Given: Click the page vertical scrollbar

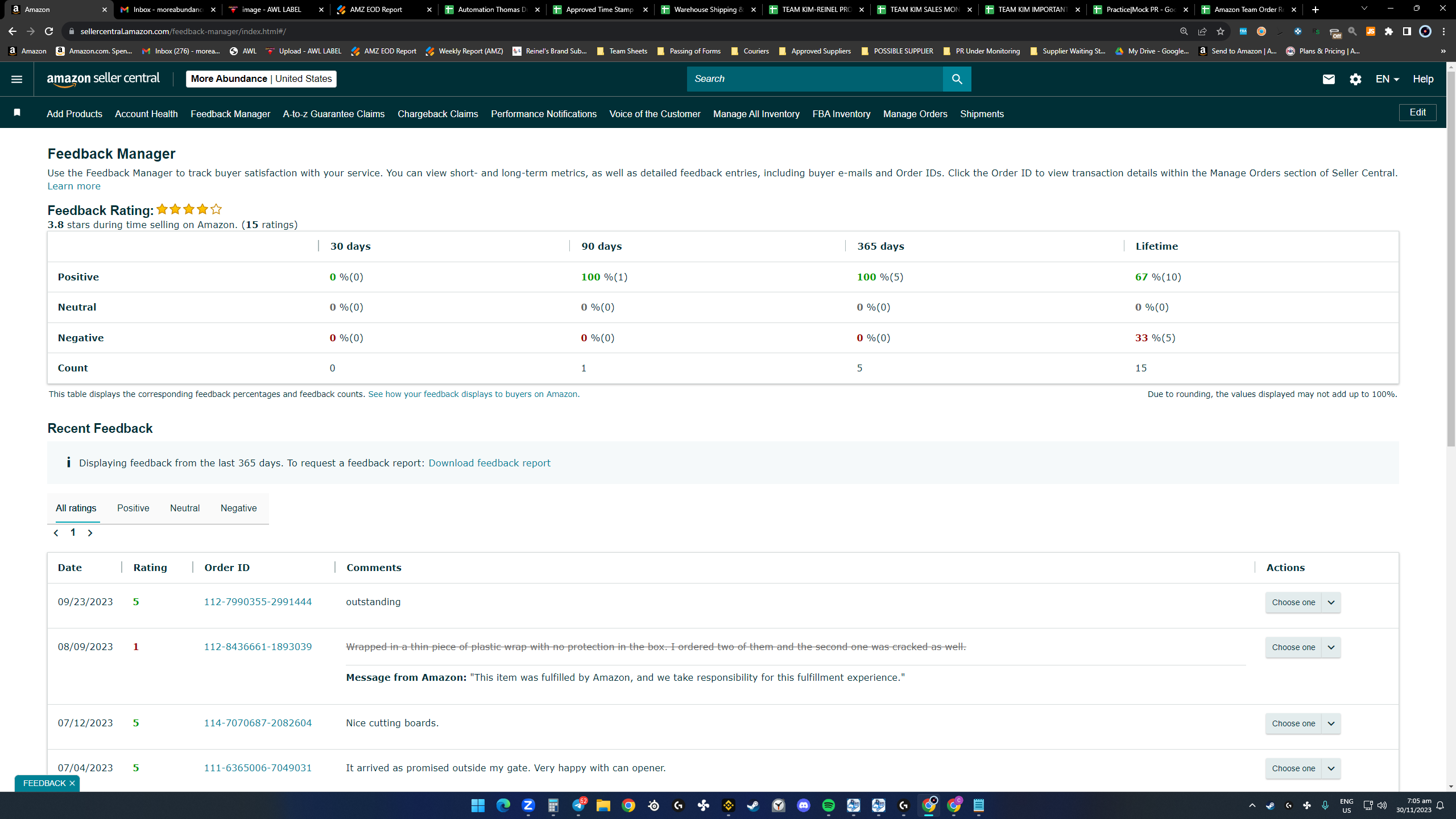Looking at the screenshot, I should pyautogui.click(x=1451, y=259).
